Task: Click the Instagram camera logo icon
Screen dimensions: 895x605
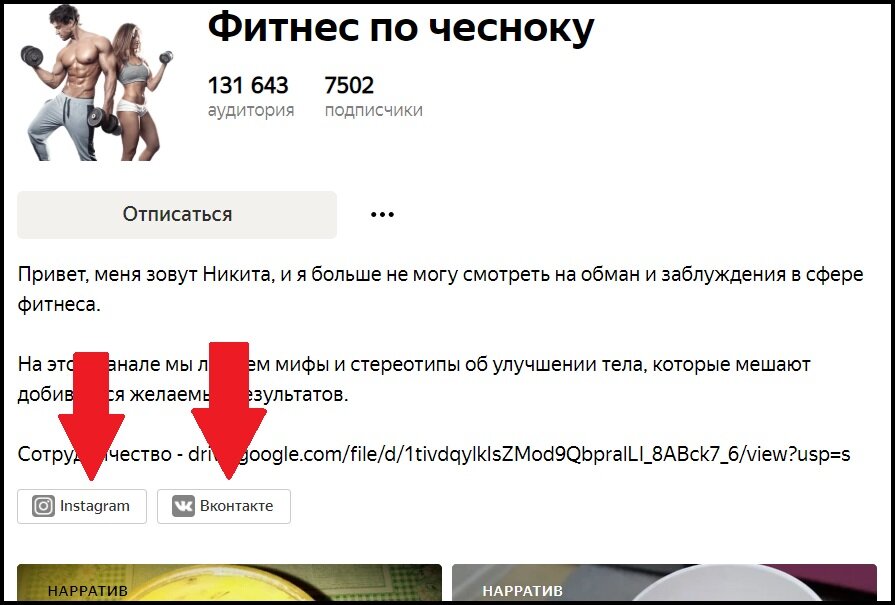Action: click(x=43, y=506)
